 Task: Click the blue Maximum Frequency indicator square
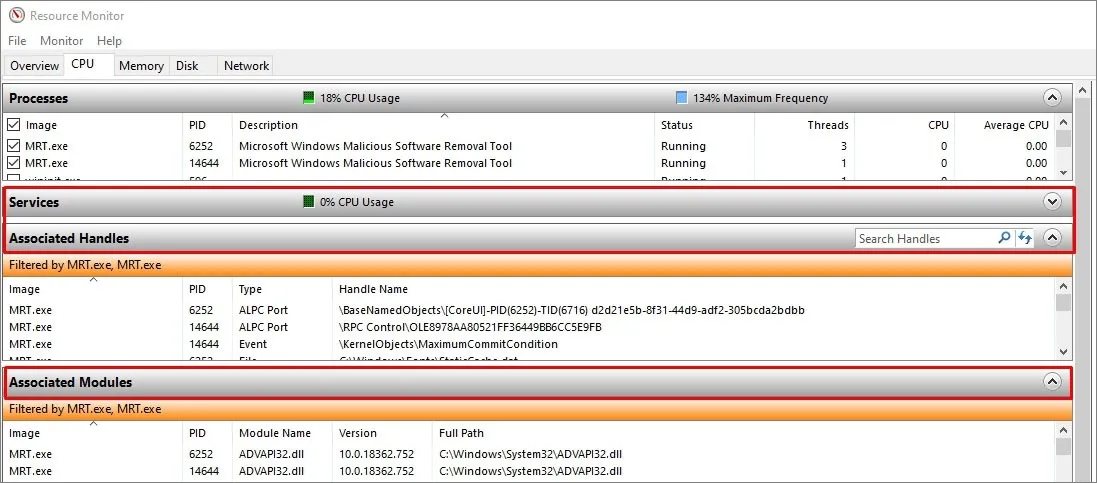point(681,98)
